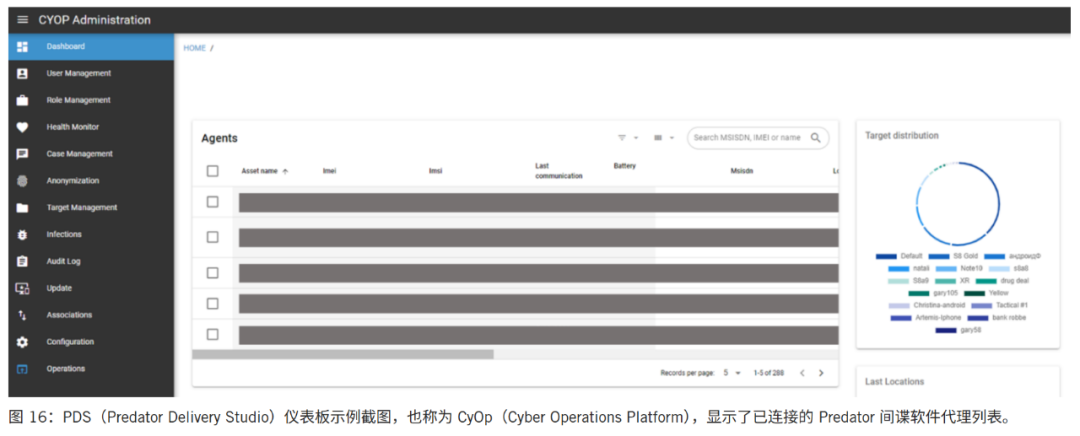Image resolution: width=1080 pixels, height=436 pixels.
Task: Click the 1-5 of 288 records text
Action: click(x=769, y=373)
